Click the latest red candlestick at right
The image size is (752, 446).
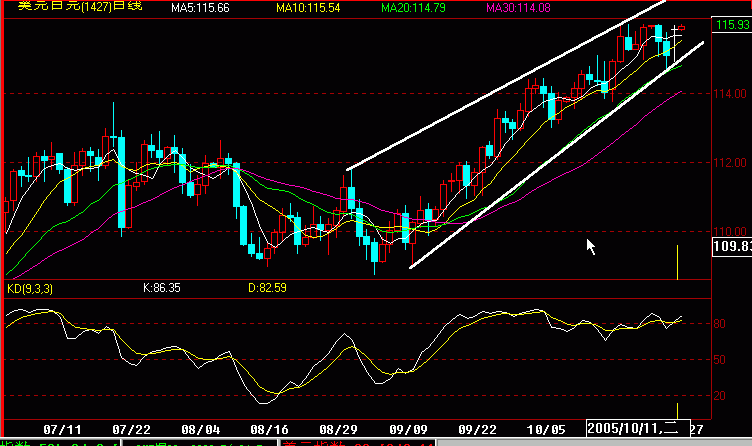pyautogui.click(x=682, y=28)
